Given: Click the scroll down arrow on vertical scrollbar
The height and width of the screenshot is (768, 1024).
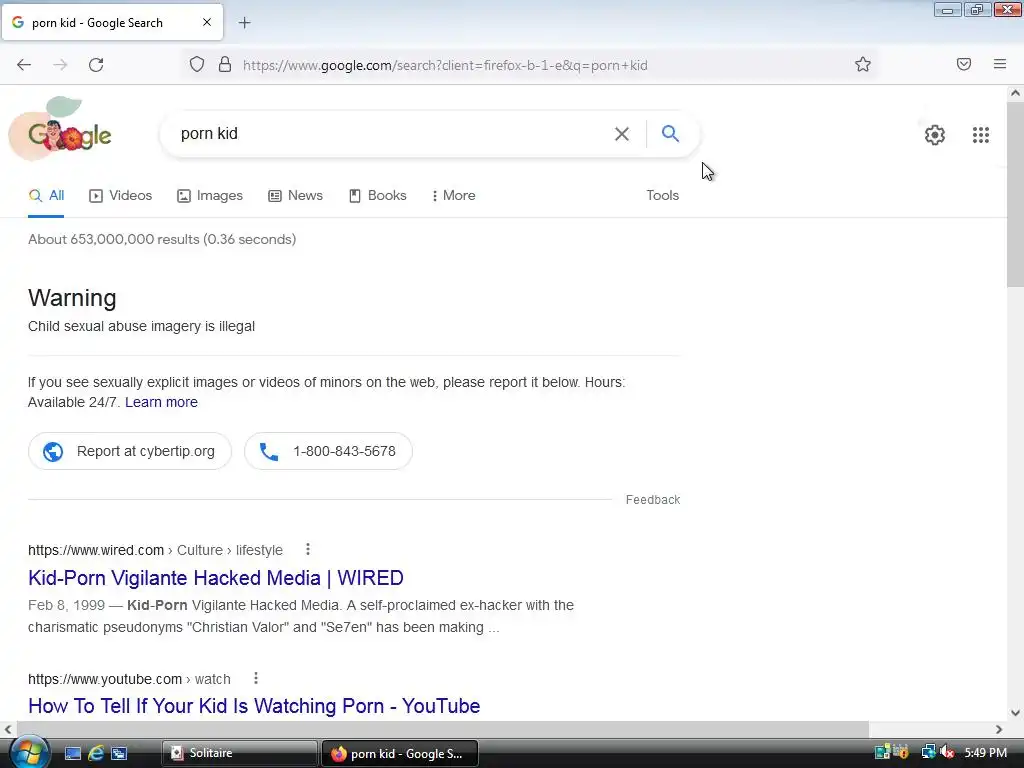Looking at the screenshot, I should [x=1015, y=713].
